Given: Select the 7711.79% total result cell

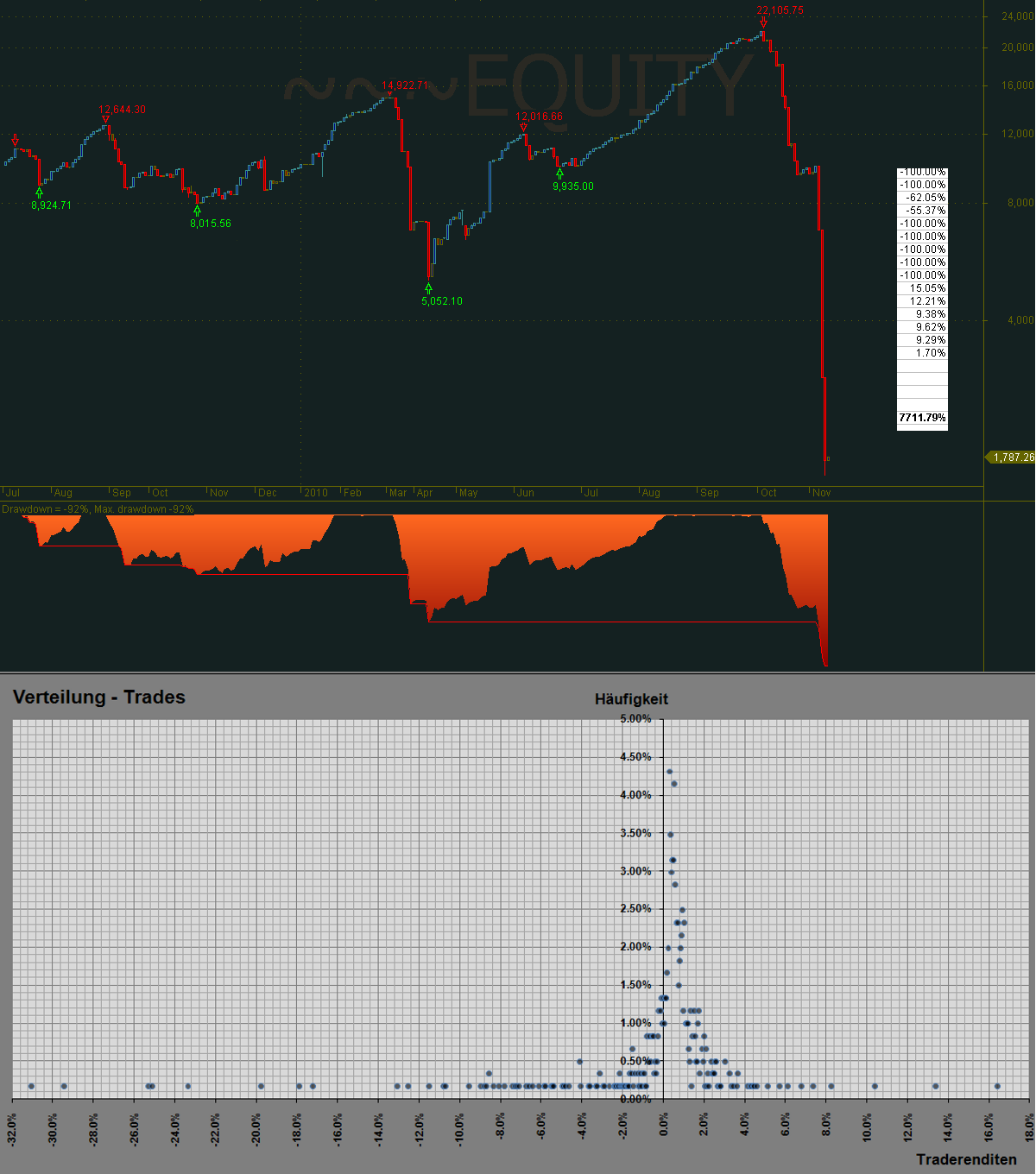Looking at the screenshot, I should point(922,417).
